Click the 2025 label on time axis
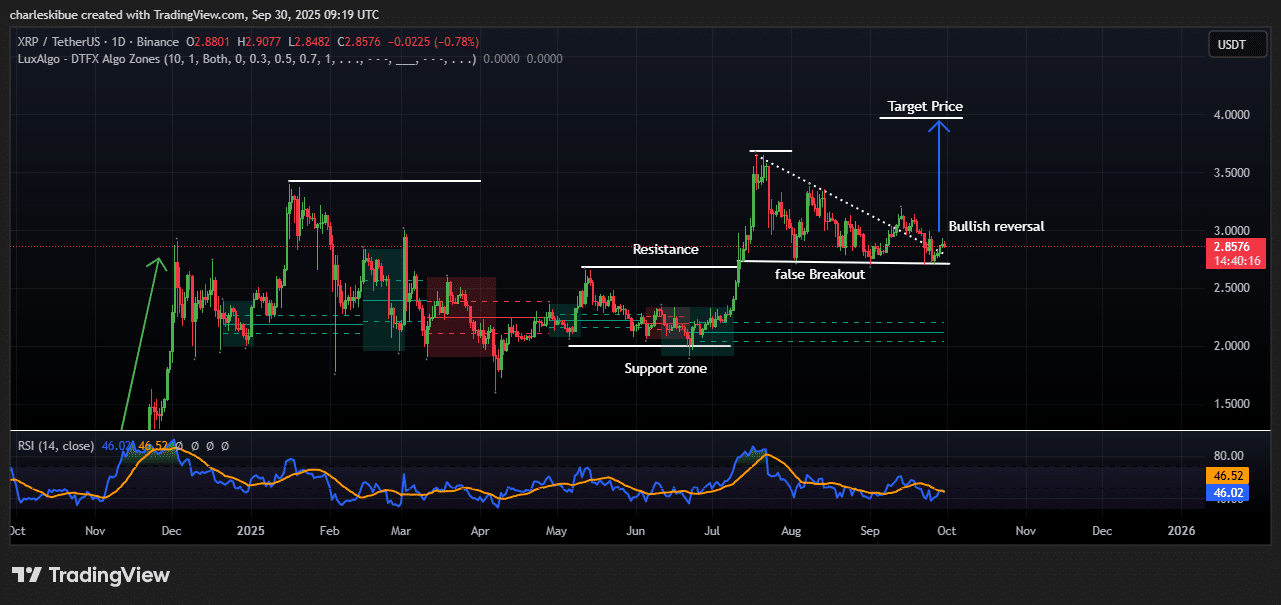1281x605 pixels. (x=250, y=530)
